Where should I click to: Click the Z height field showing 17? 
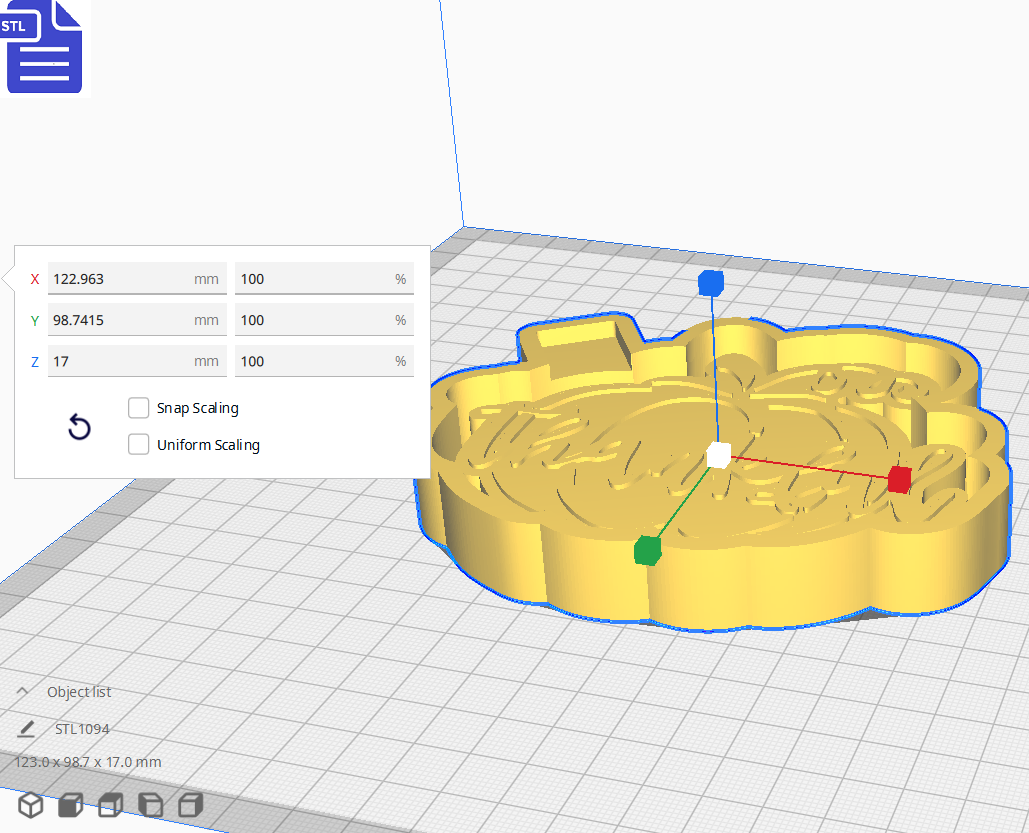click(137, 361)
